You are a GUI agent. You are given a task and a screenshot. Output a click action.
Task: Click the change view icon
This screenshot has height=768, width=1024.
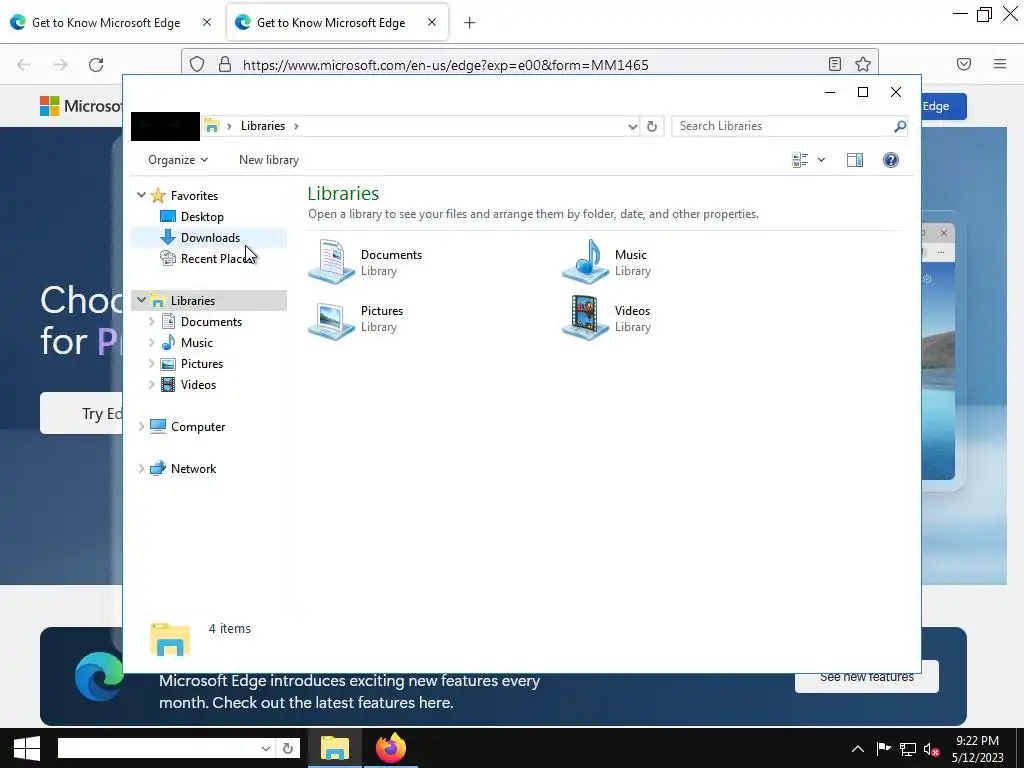[x=800, y=160]
